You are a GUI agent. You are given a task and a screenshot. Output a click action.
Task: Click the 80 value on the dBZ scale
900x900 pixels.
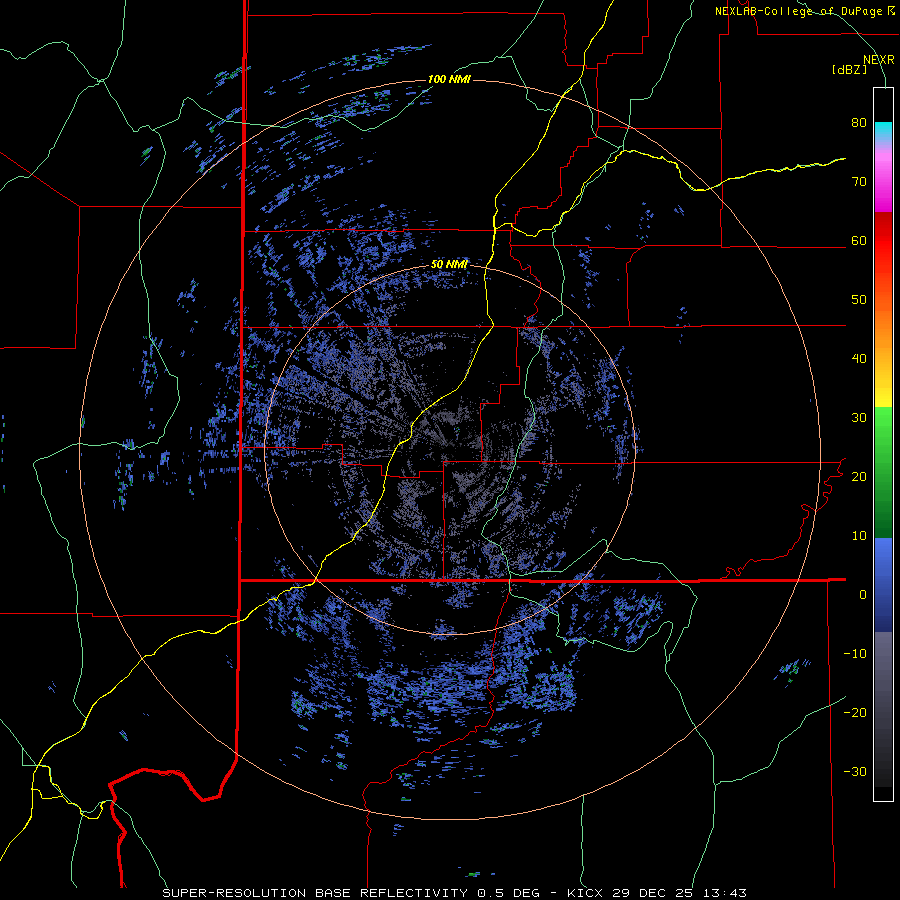point(859,123)
